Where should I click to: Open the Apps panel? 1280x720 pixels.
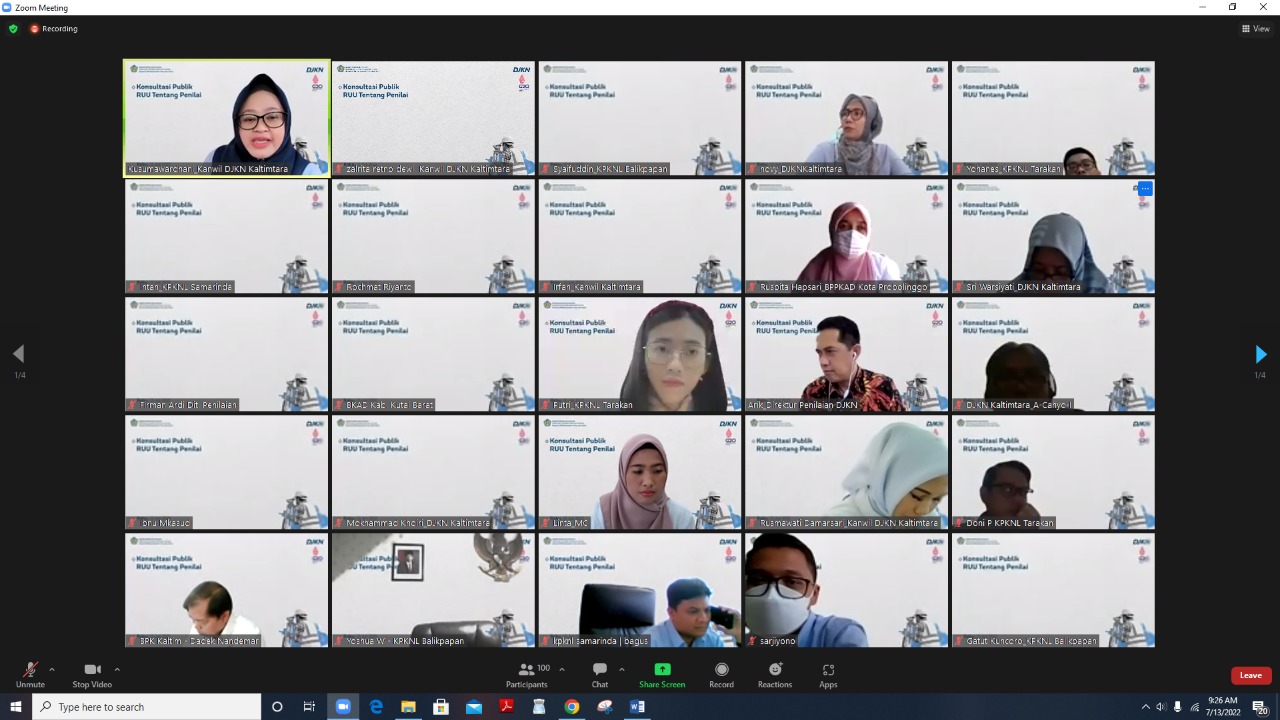(828, 675)
